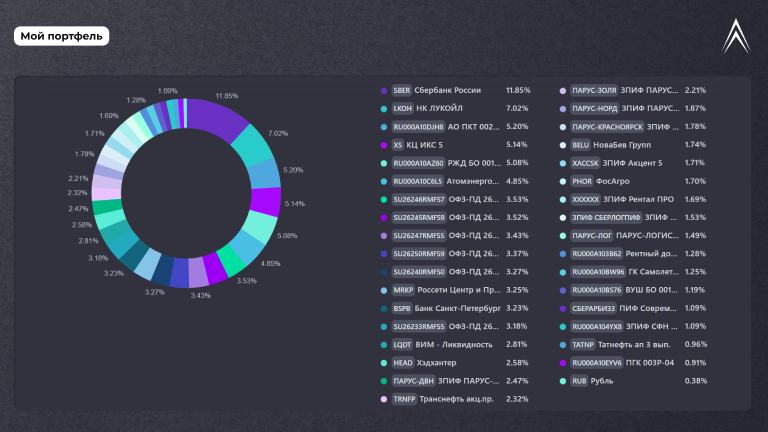Click the 7.02% teal donut segment
Screen dimensions: 768x432
pos(253,146)
